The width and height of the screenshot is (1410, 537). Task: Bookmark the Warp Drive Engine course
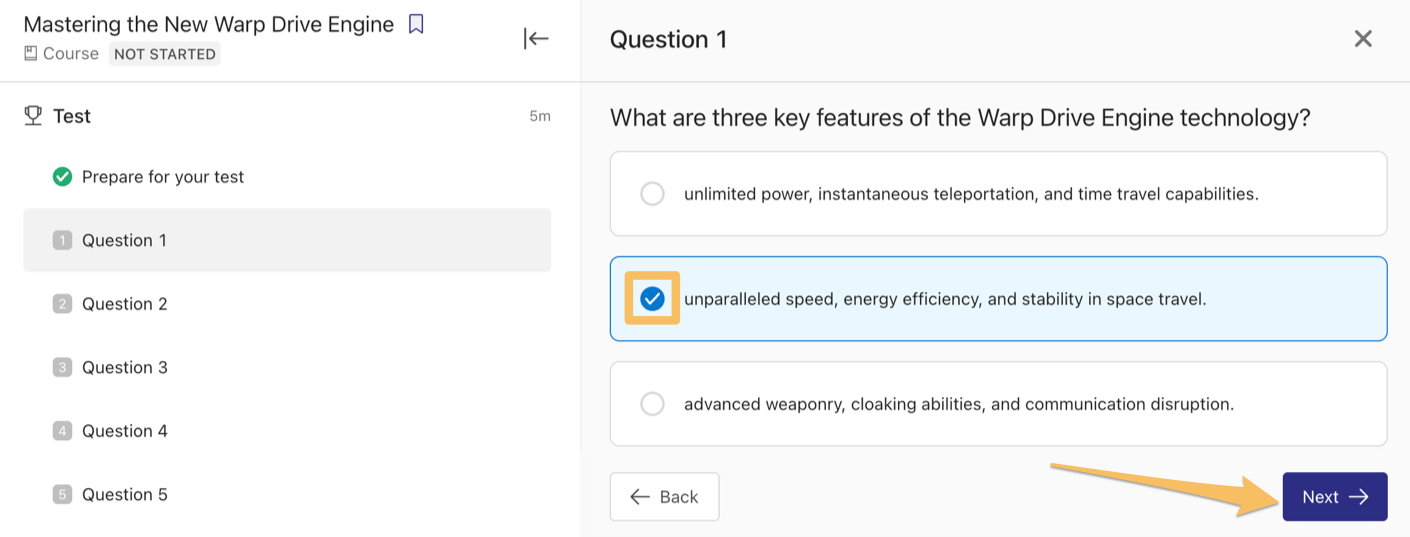[417, 24]
